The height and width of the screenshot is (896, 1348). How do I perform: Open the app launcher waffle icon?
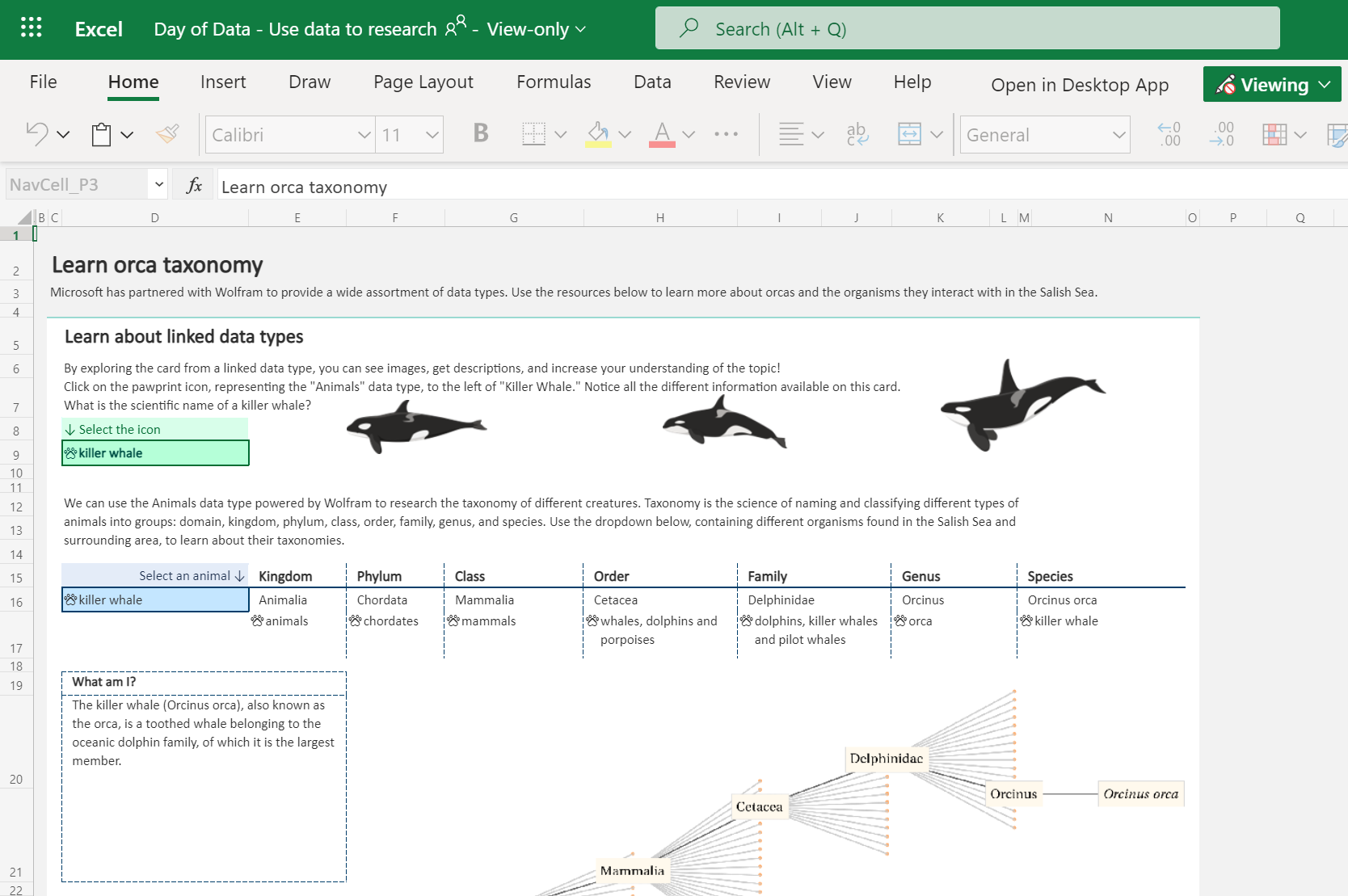point(31,28)
